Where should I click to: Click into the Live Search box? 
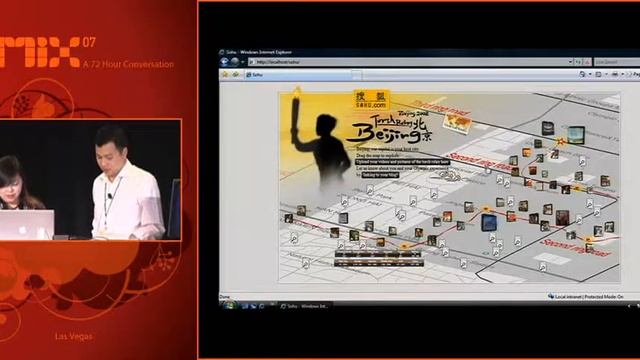coord(616,62)
